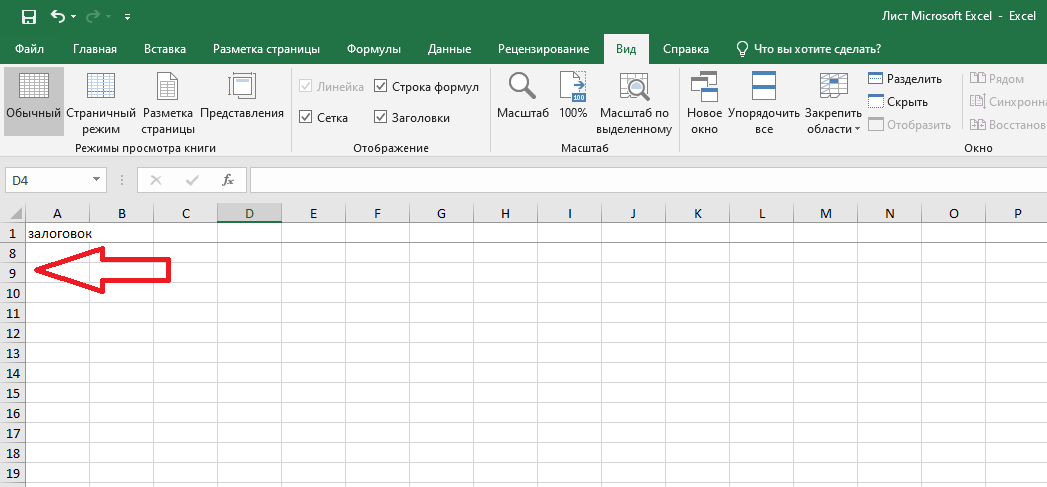Click the Скрыть window button
This screenshot has height=487, width=1047.
pos(898,102)
